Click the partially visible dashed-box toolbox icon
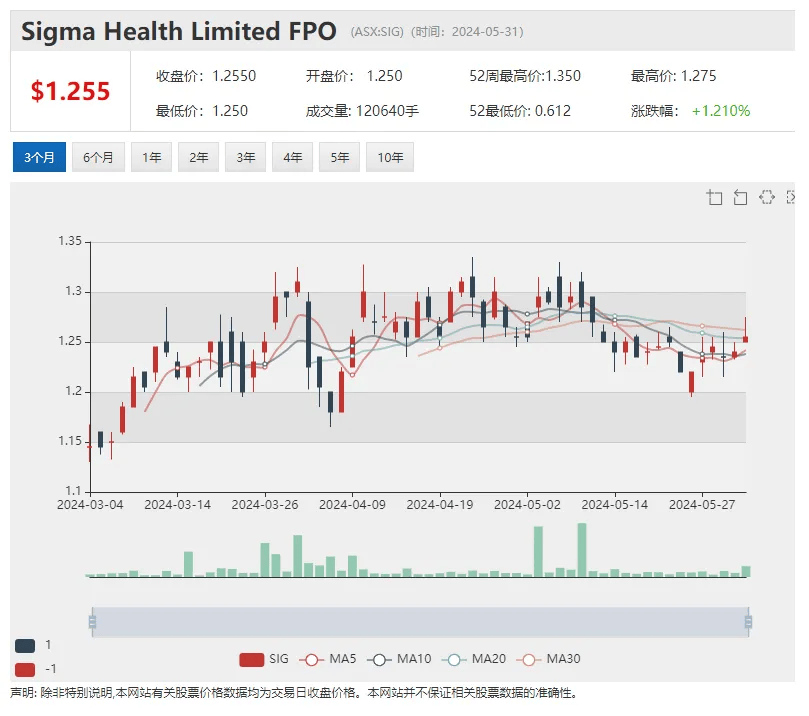Image resolution: width=809 pixels, height=716 pixels. (x=790, y=197)
